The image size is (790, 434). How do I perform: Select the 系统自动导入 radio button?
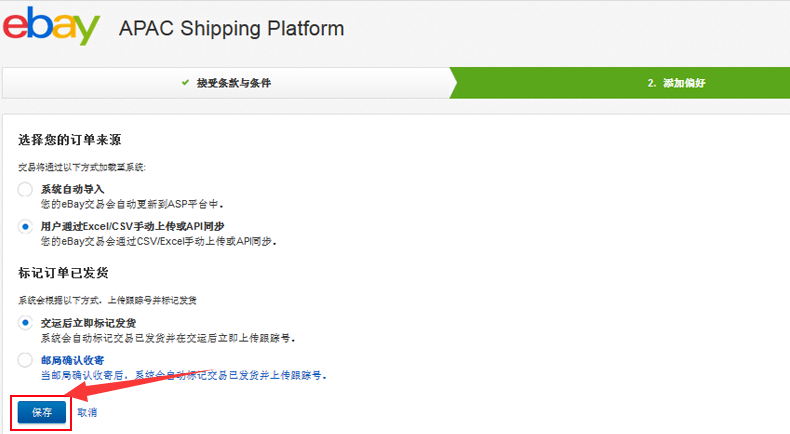25,189
